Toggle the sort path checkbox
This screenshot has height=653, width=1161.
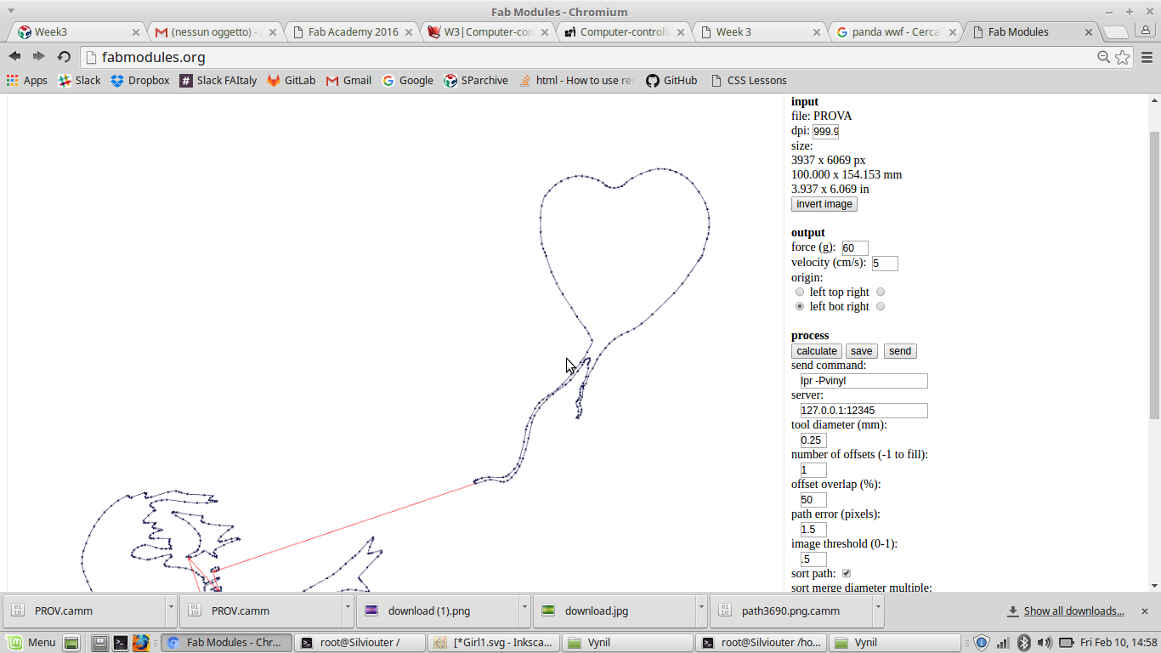[x=846, y=573]
